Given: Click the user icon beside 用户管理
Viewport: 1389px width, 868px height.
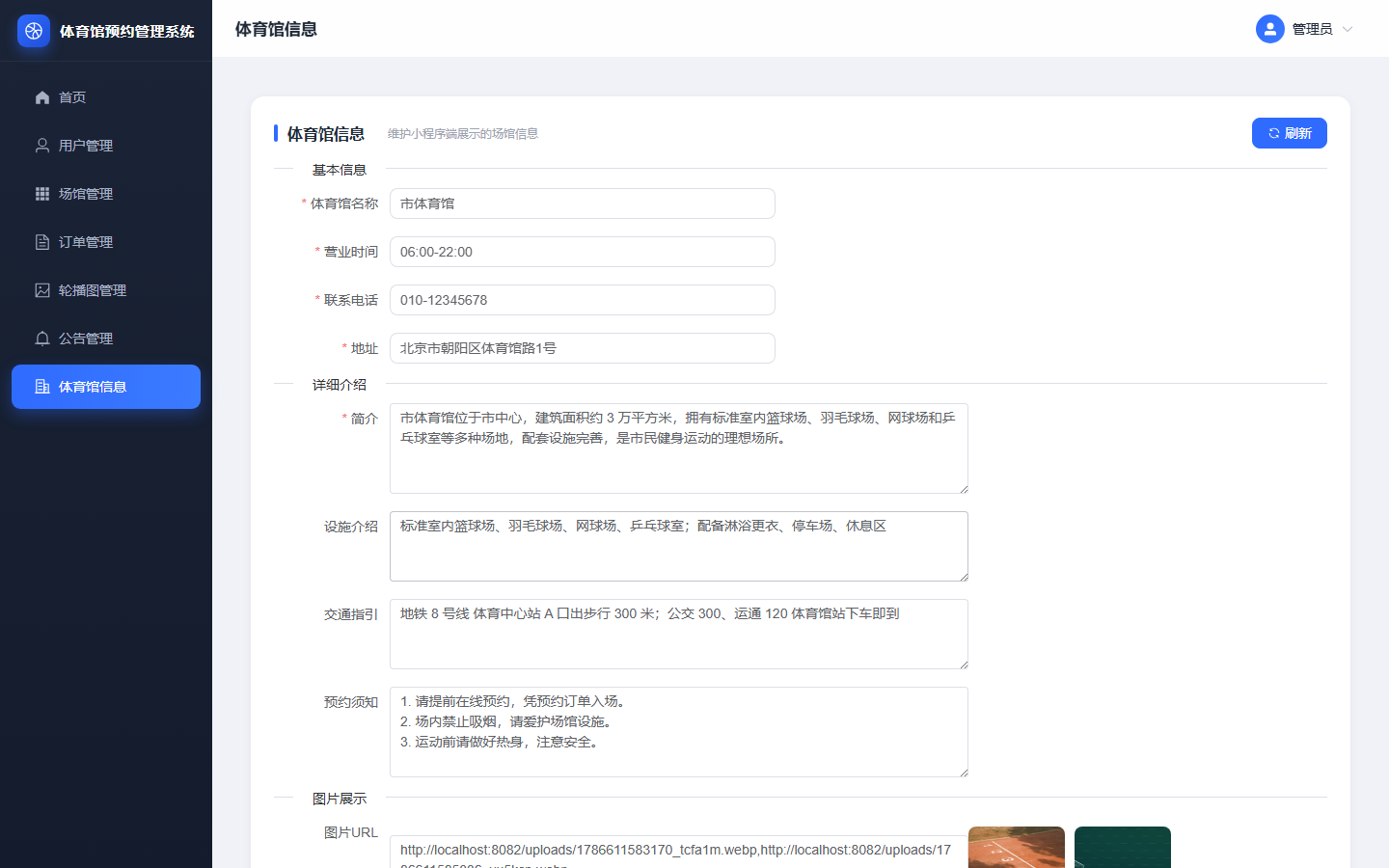Looking at the screenshot, I should [x=42, y=146].
